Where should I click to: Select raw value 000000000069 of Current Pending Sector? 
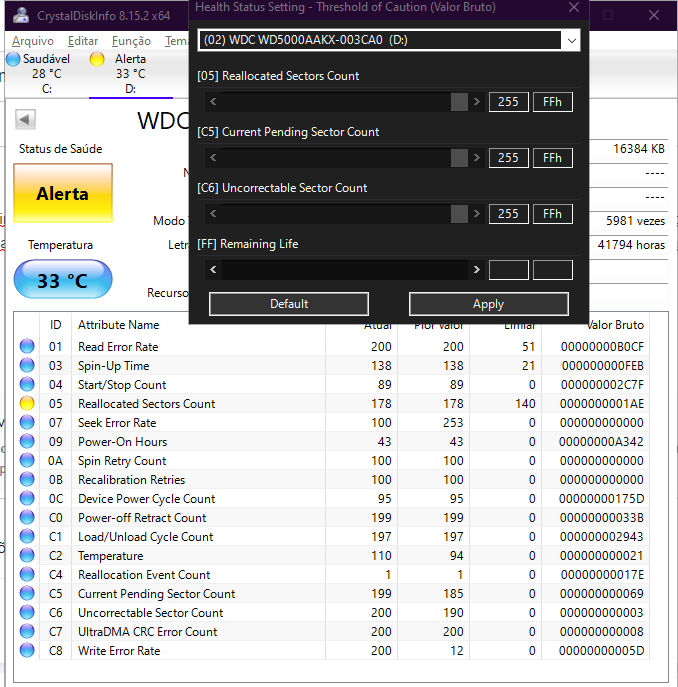tap(601, 594)
